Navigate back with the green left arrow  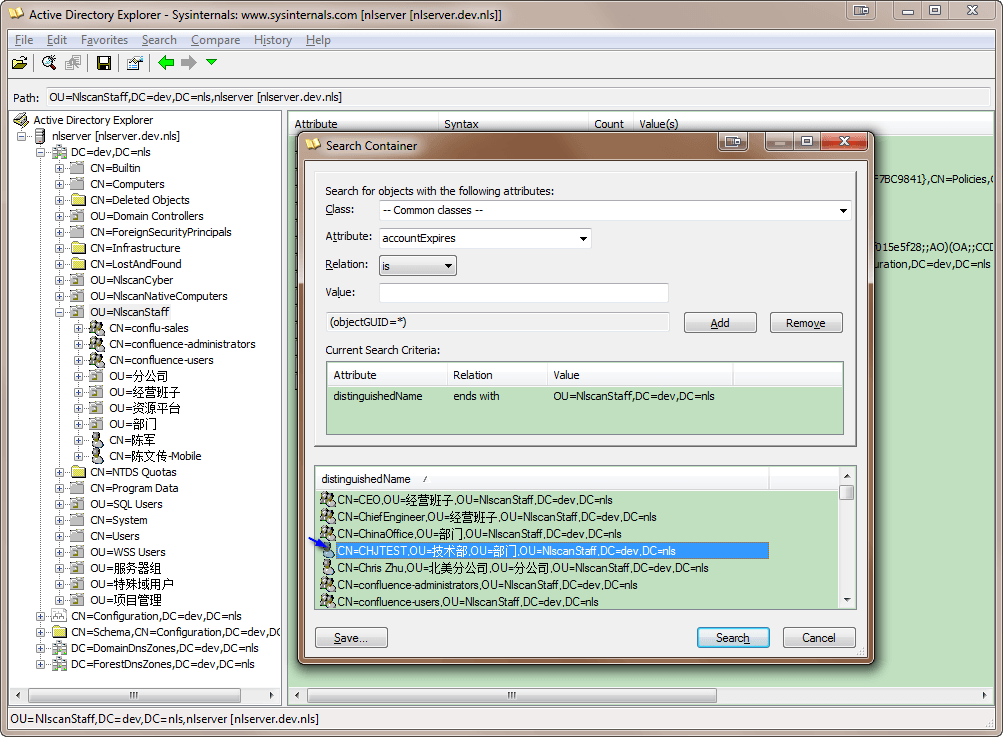click(166, 63)
